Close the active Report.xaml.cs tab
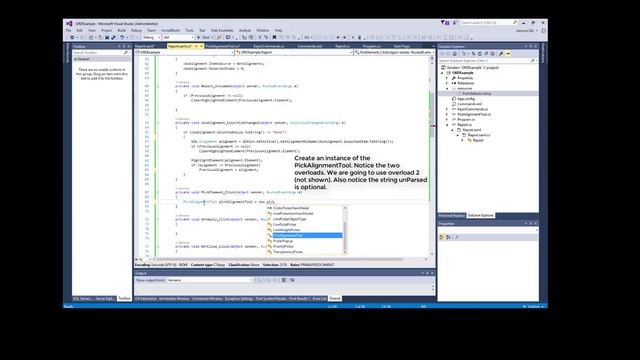 (x=202, y=46)
